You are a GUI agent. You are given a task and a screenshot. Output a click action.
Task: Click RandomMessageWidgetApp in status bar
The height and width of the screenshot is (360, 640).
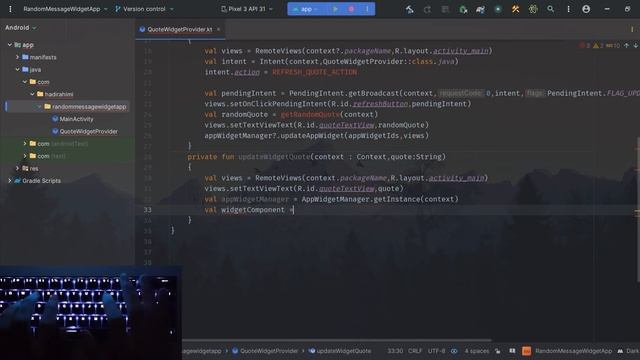(x=573, y=351)
